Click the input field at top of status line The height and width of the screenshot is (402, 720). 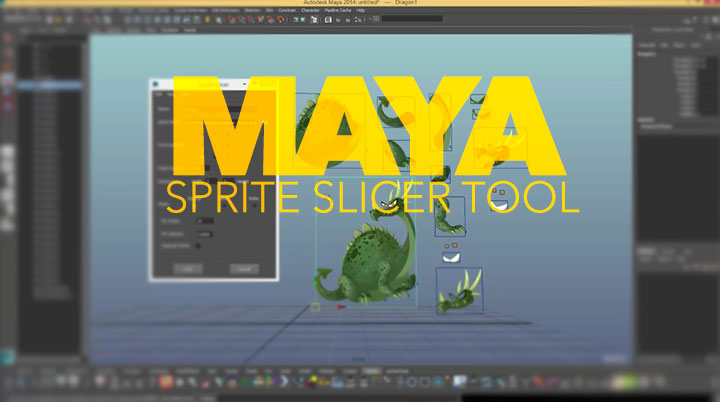coord(412,19)
